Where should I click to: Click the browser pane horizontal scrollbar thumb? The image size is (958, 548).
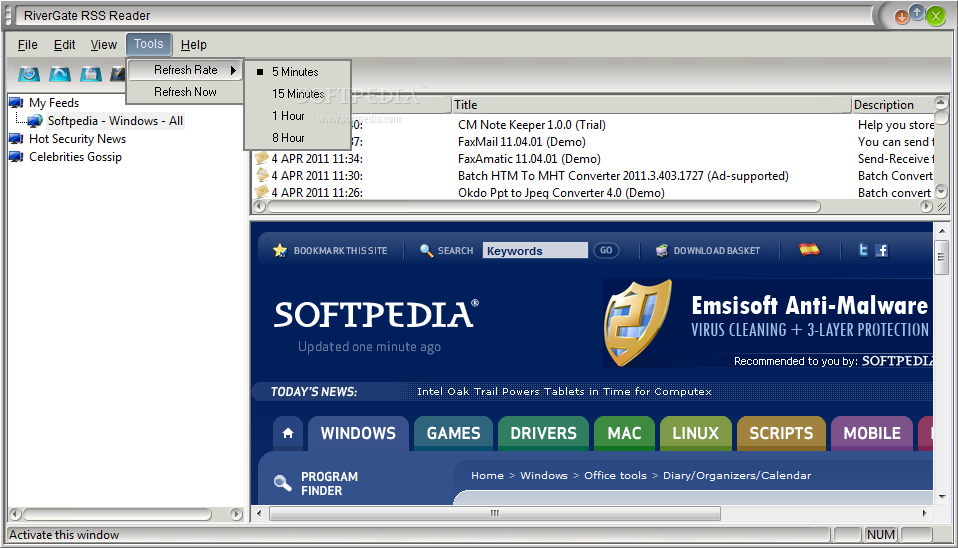point(495,513)
